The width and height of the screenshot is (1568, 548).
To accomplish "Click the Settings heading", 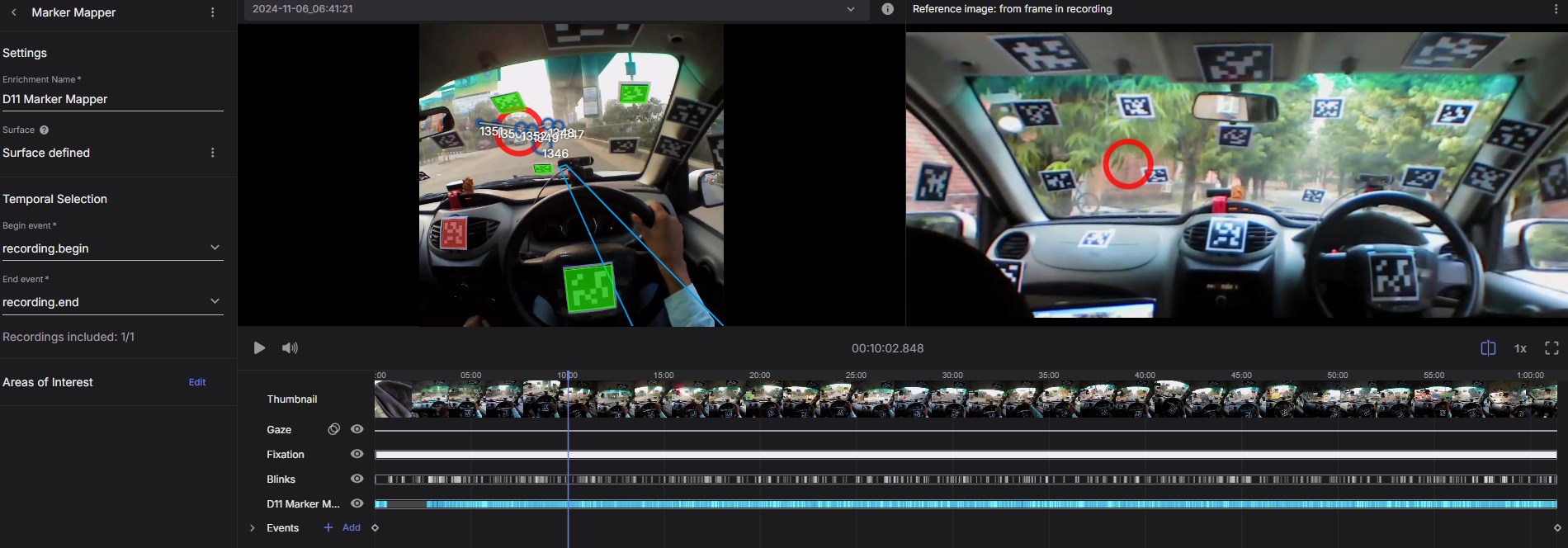I will click(x=25, y=53).
